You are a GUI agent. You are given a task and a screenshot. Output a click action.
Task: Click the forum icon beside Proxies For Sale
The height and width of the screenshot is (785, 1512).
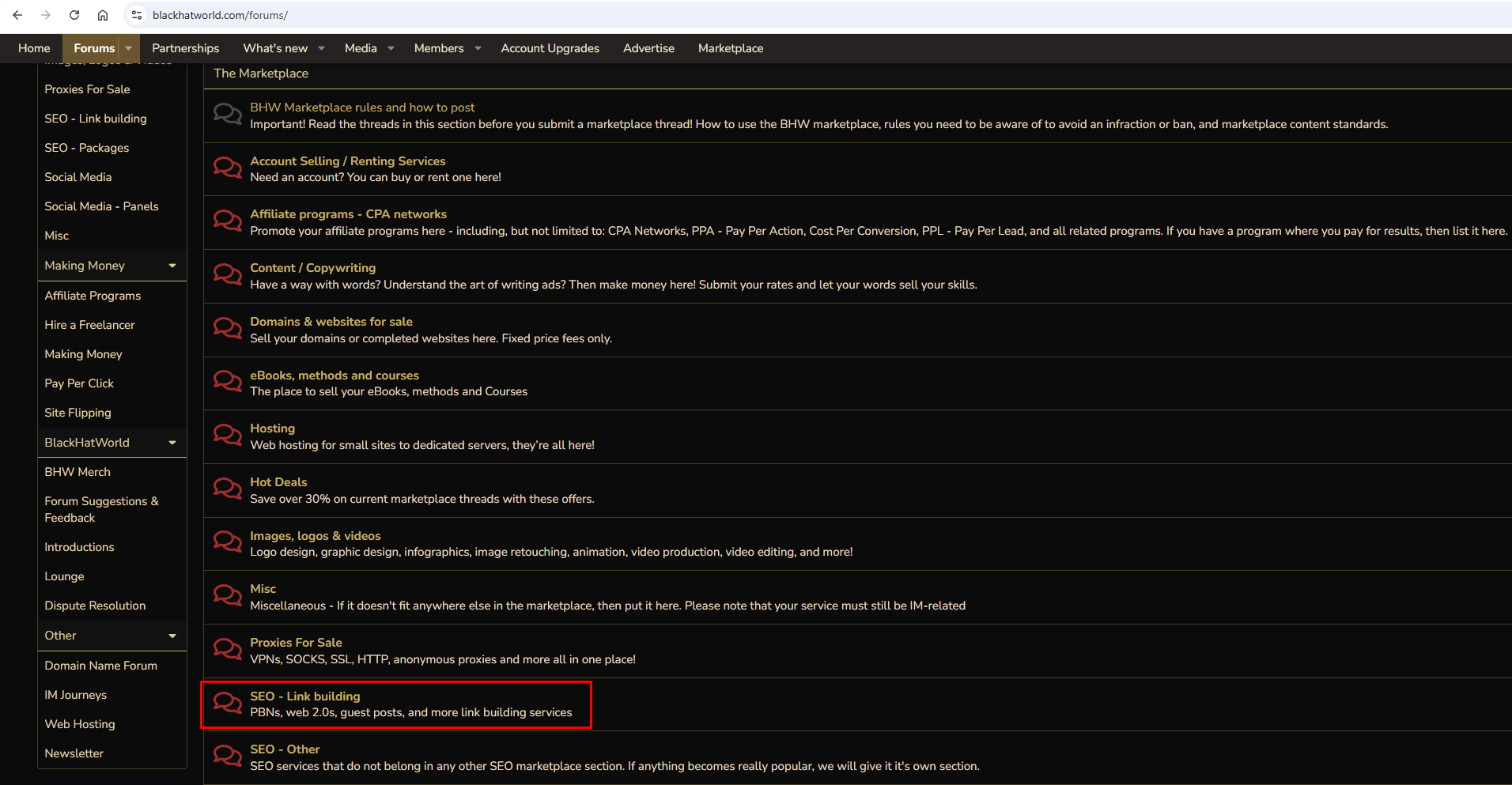pos(228,650)
